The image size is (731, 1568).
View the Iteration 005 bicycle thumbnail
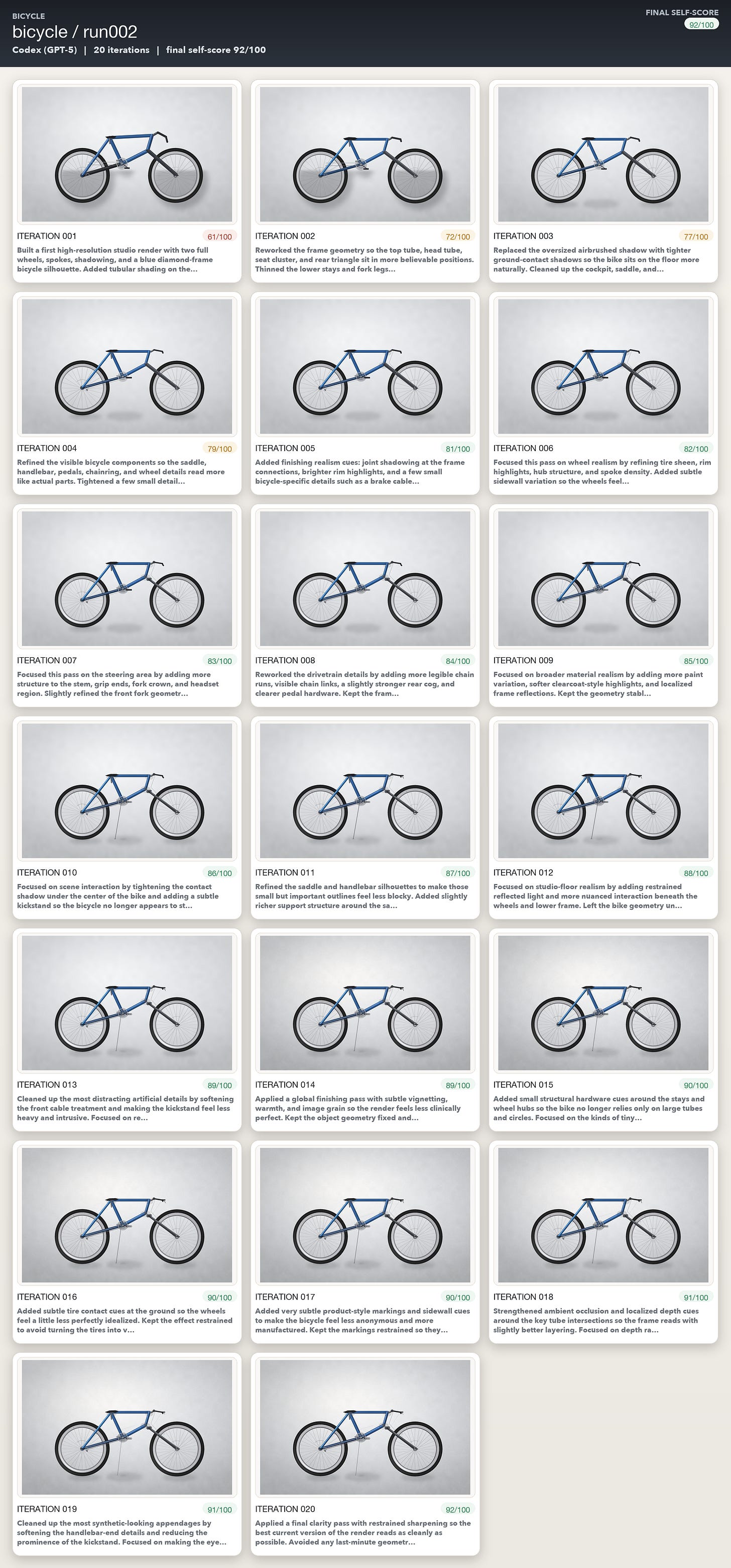(365, 366)
